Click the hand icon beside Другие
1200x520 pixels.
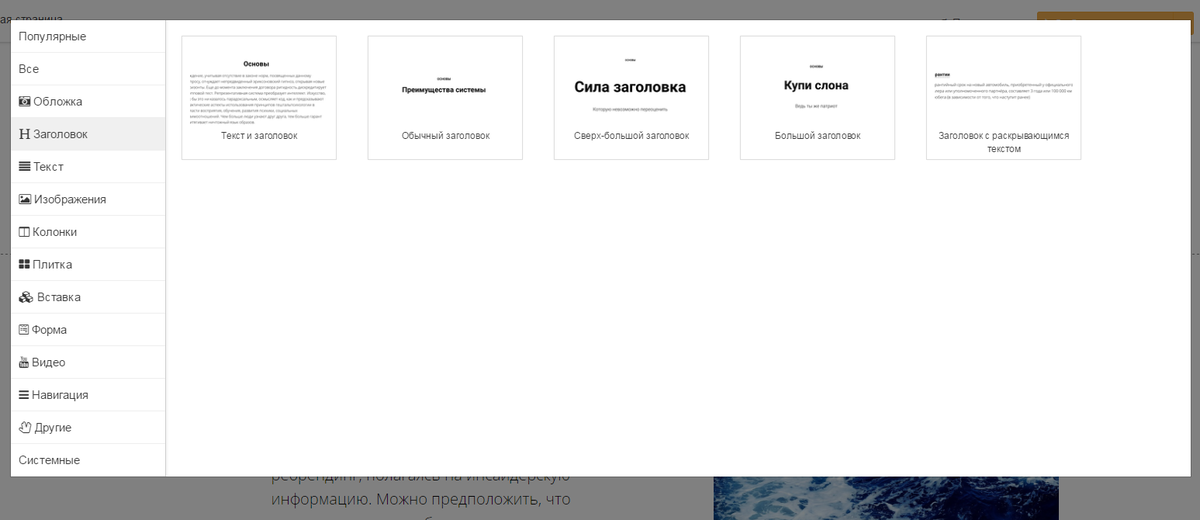(25, 428)
